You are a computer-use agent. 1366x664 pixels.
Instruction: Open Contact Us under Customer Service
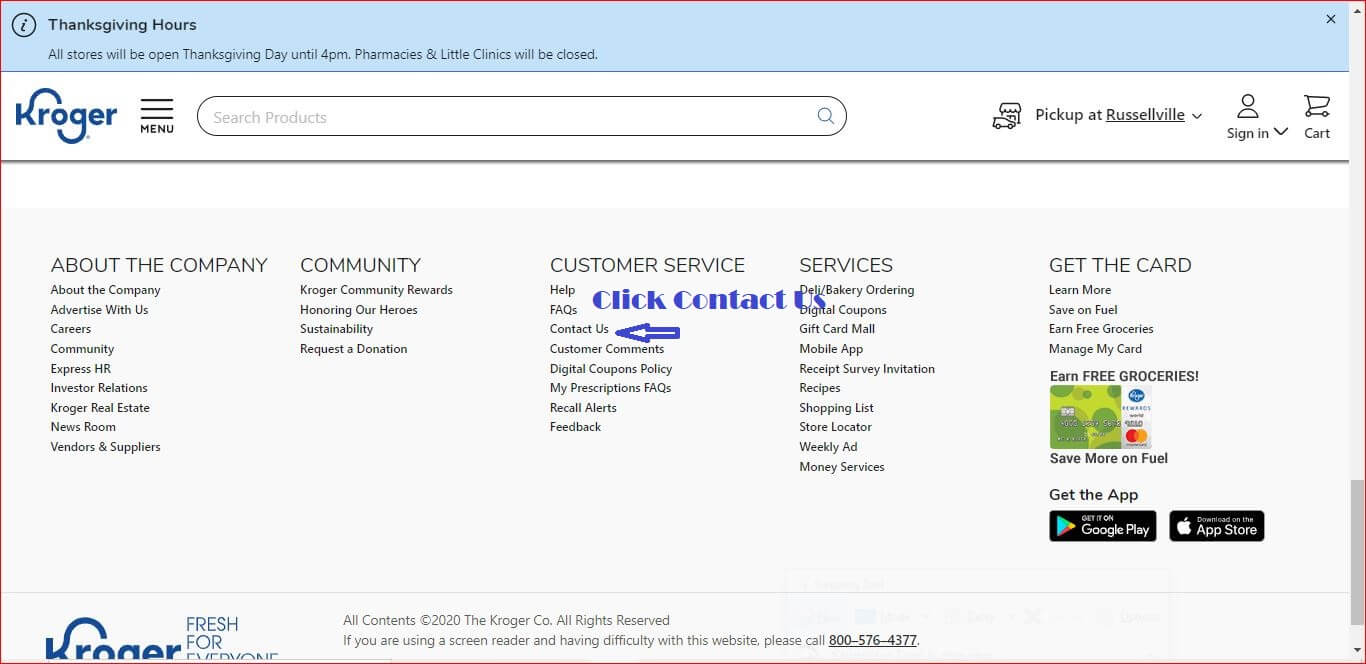(x=578, y=328)
